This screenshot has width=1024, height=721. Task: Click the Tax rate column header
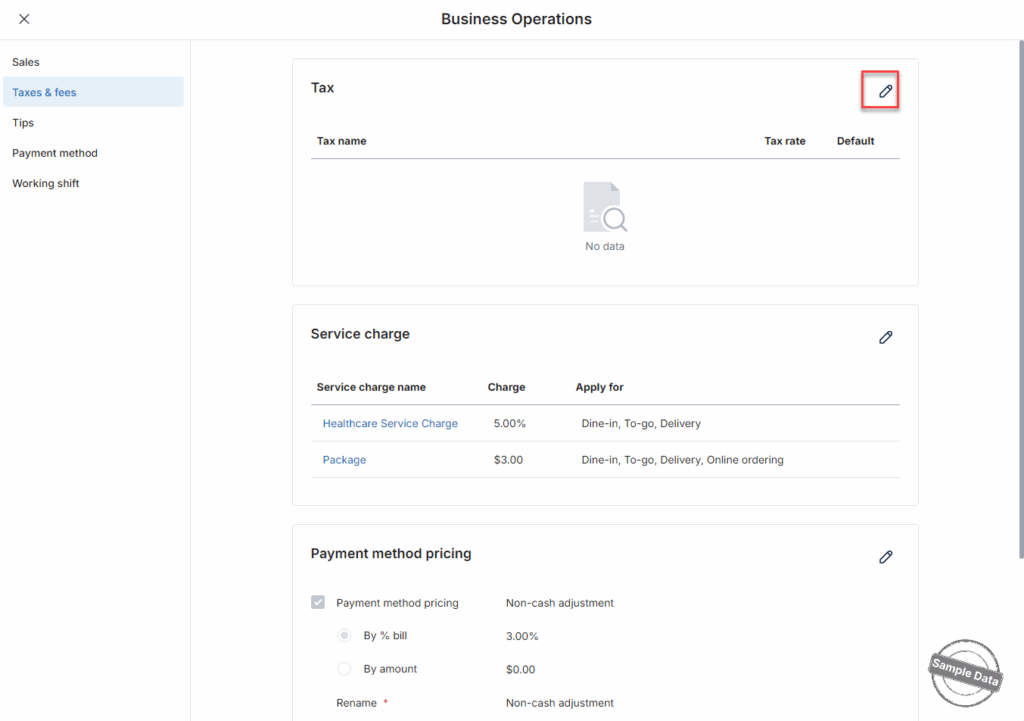click(784, 141)
